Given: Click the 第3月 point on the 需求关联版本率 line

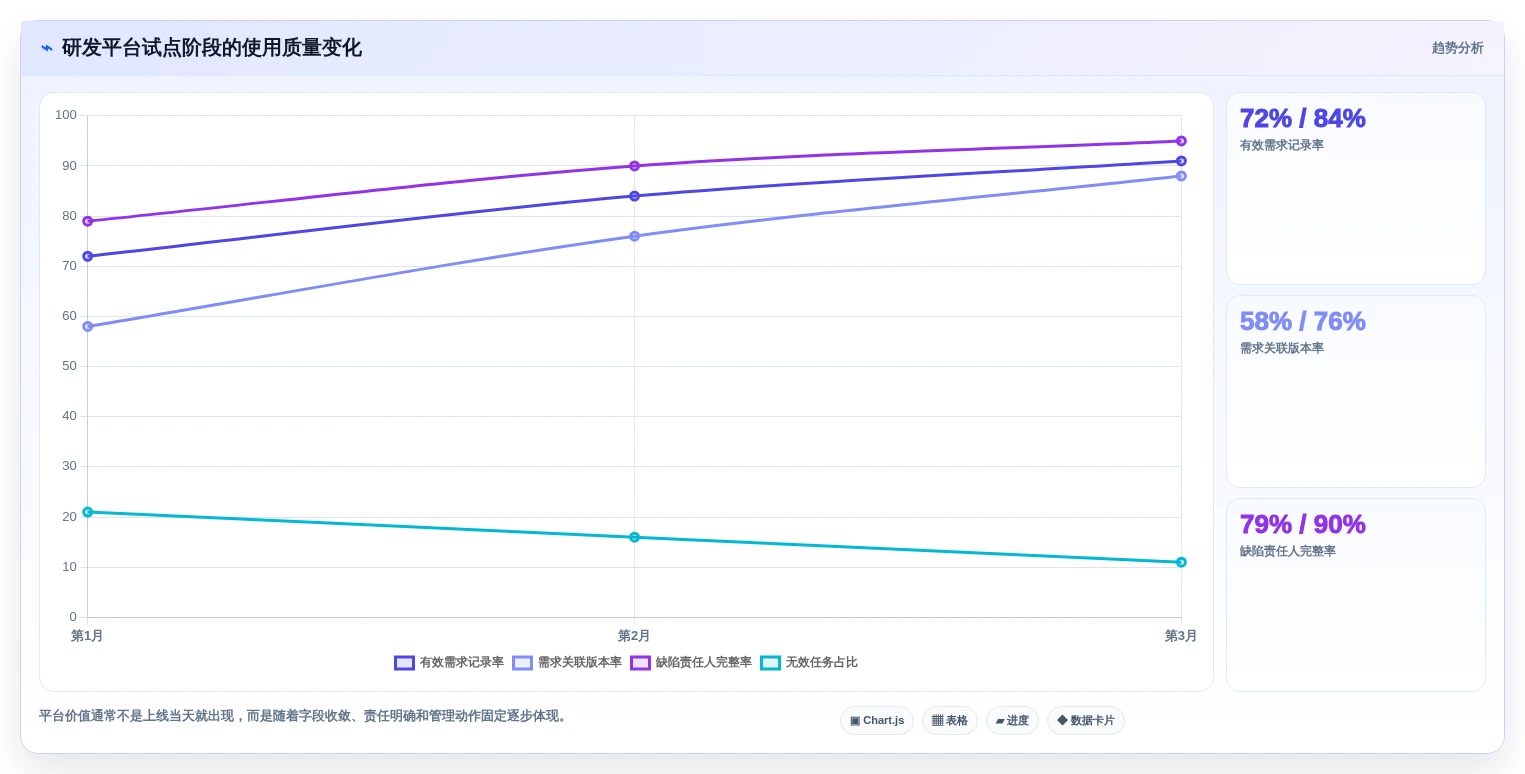Looking at the screenshot, I should click(1181, 176).
